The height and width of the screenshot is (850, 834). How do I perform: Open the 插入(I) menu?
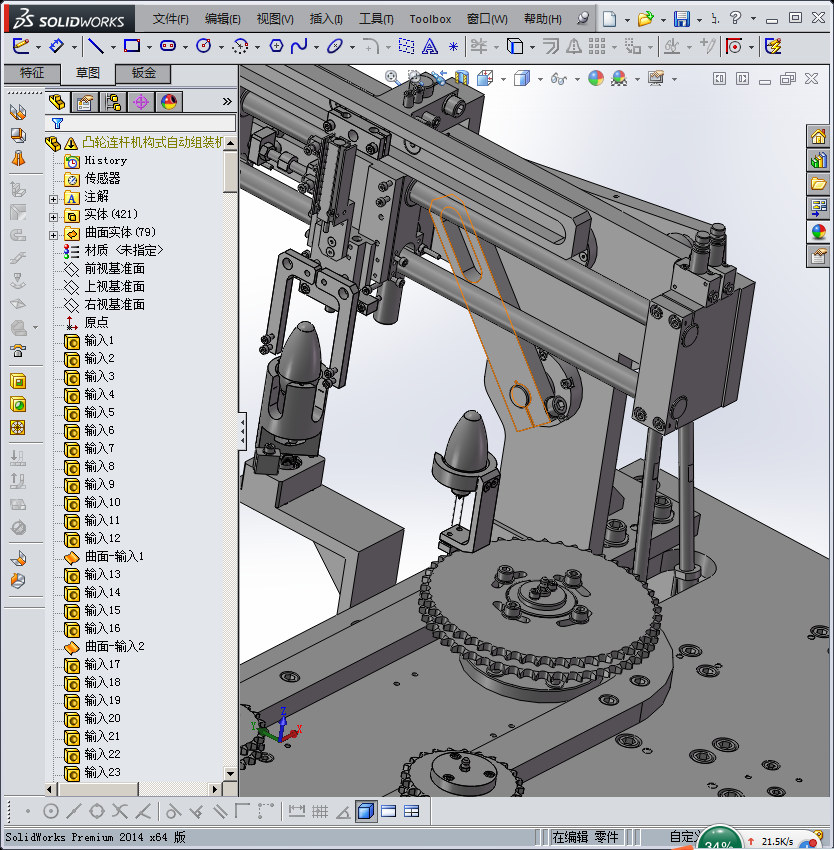(326, 19)
